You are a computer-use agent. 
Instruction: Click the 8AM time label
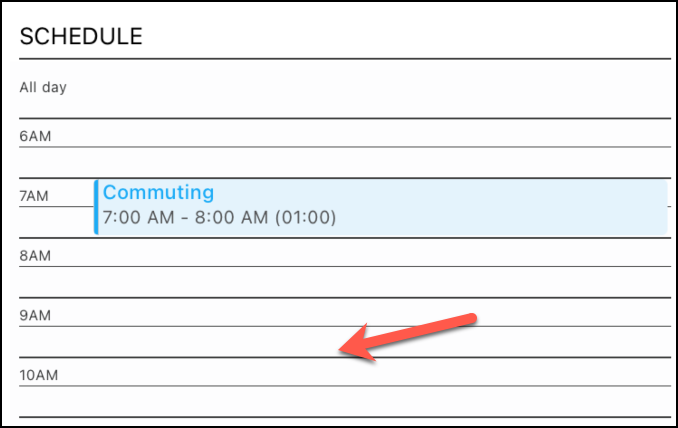(x=35, y=256)
